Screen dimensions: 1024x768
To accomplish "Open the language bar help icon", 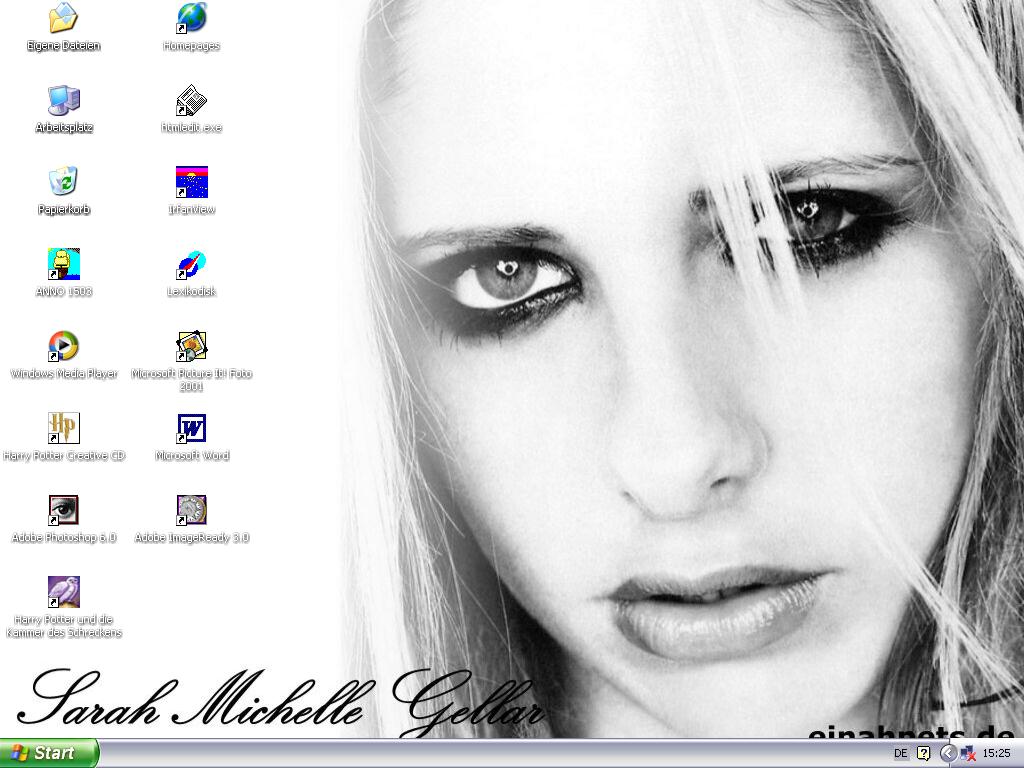I will click(923, 754).
